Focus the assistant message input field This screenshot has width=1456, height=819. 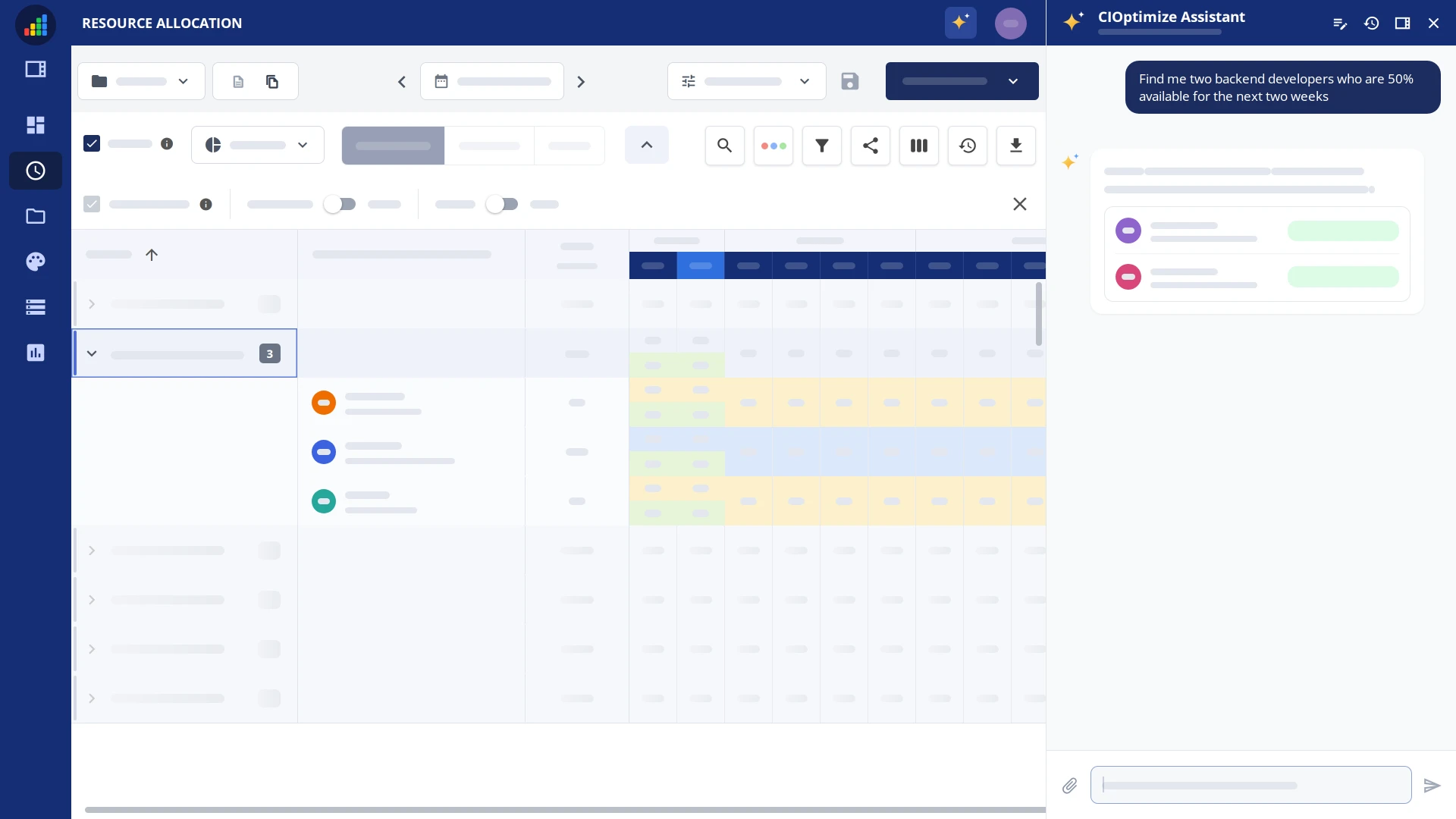[1250, 785]
